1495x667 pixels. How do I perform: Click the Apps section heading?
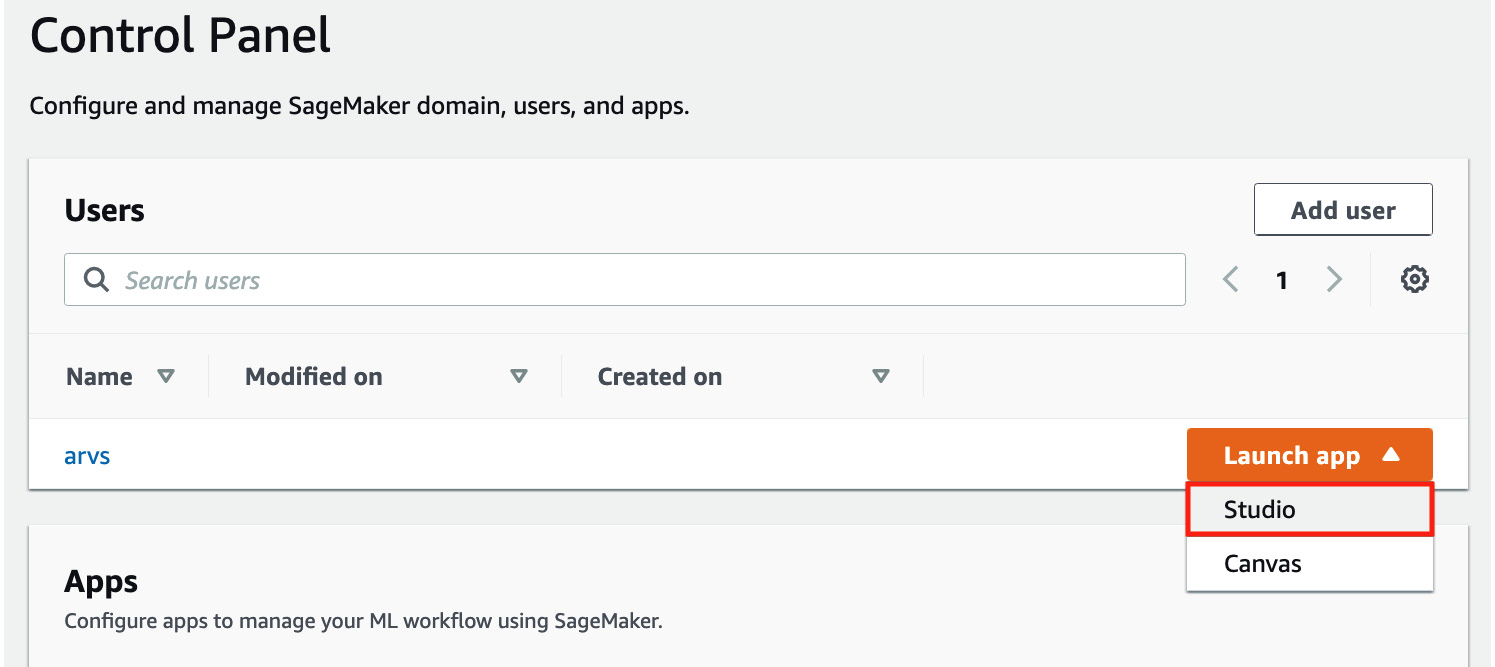(101, 581)
